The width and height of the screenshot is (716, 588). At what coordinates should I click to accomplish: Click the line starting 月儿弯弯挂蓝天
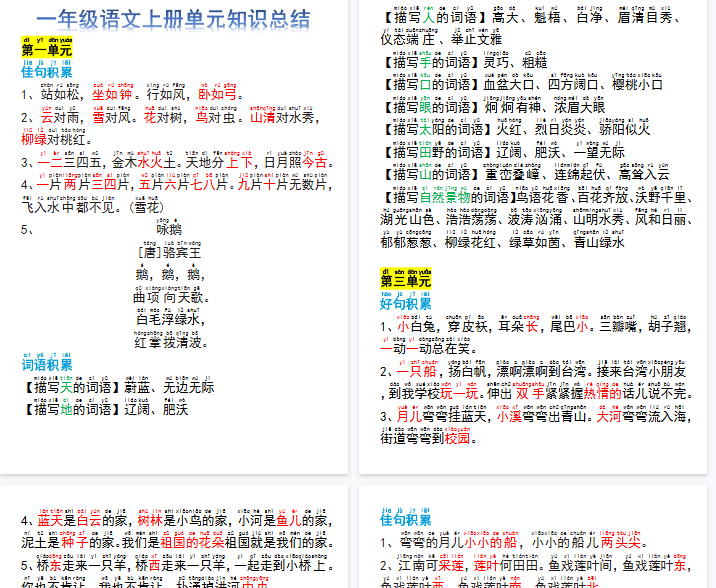(537, 414)
